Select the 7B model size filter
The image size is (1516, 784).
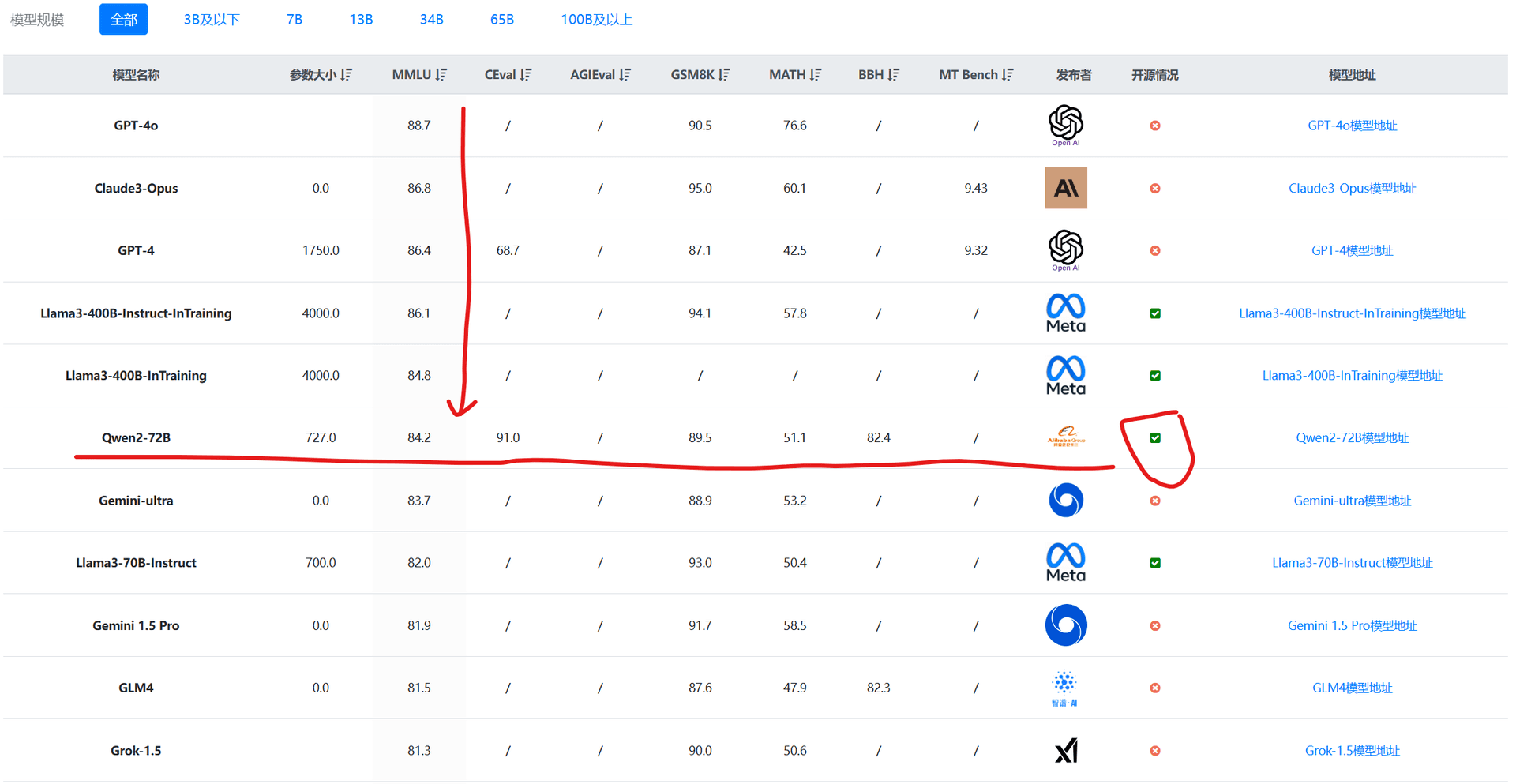[x=294, y=20]
